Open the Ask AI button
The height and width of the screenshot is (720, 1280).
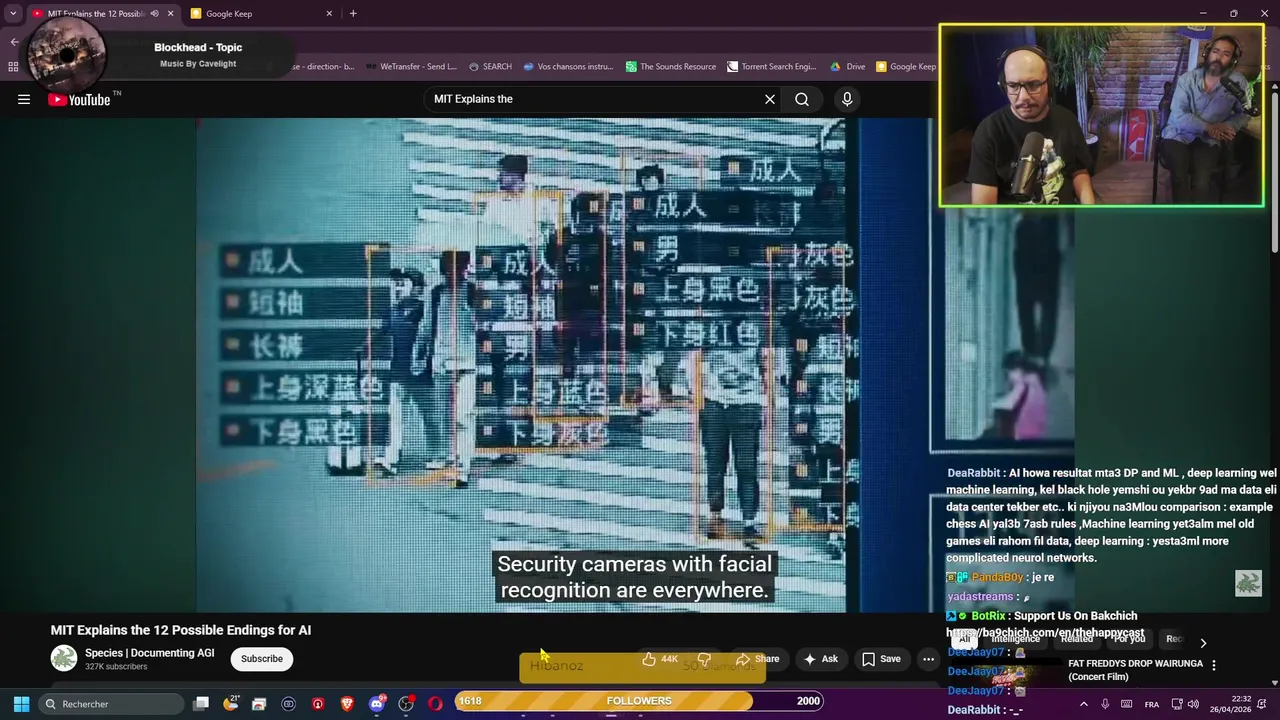pos(821,659)
